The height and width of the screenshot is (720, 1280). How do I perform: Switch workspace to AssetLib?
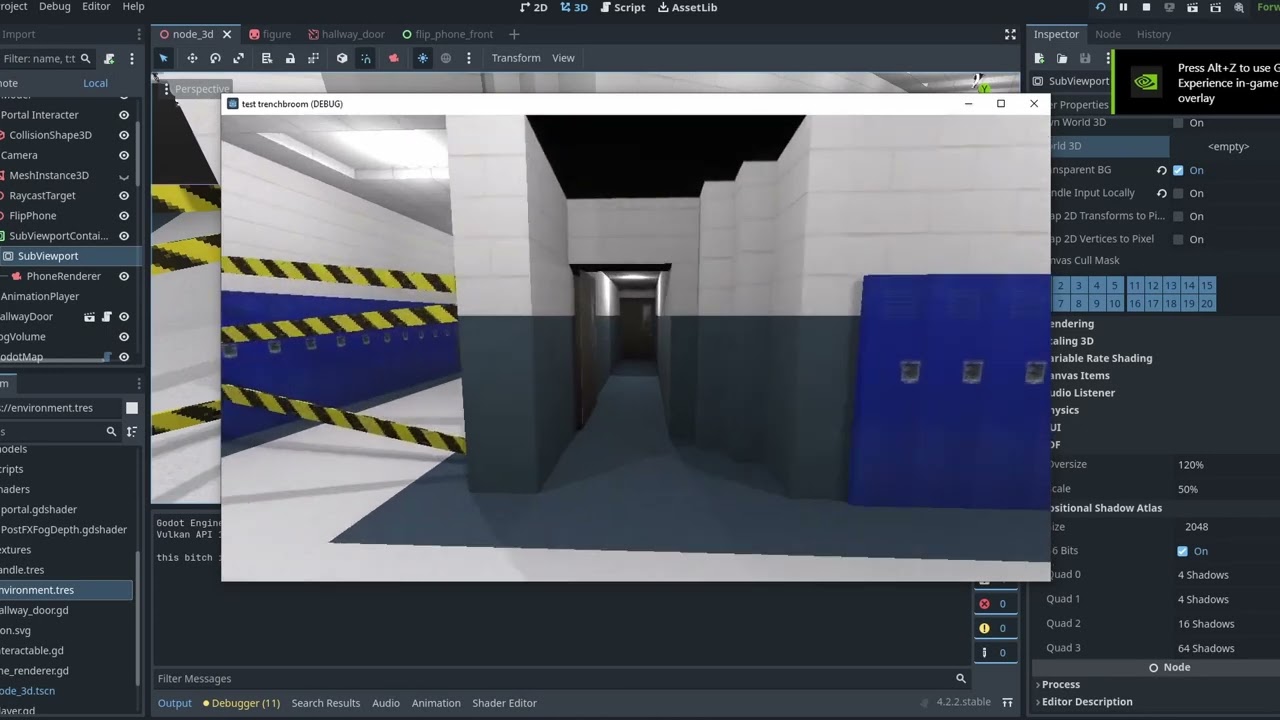click(x=687, y=7)
